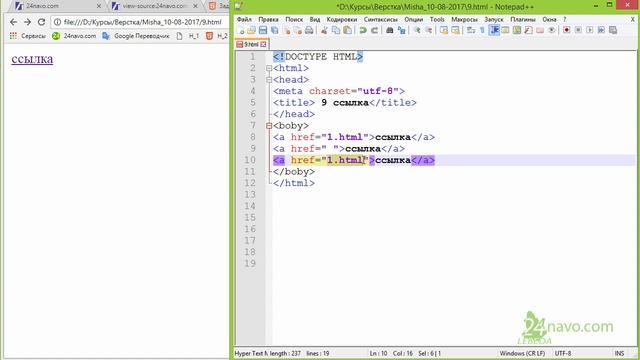
Task: Open the Синтаксисы menu
Action: [x=380, y=19]
